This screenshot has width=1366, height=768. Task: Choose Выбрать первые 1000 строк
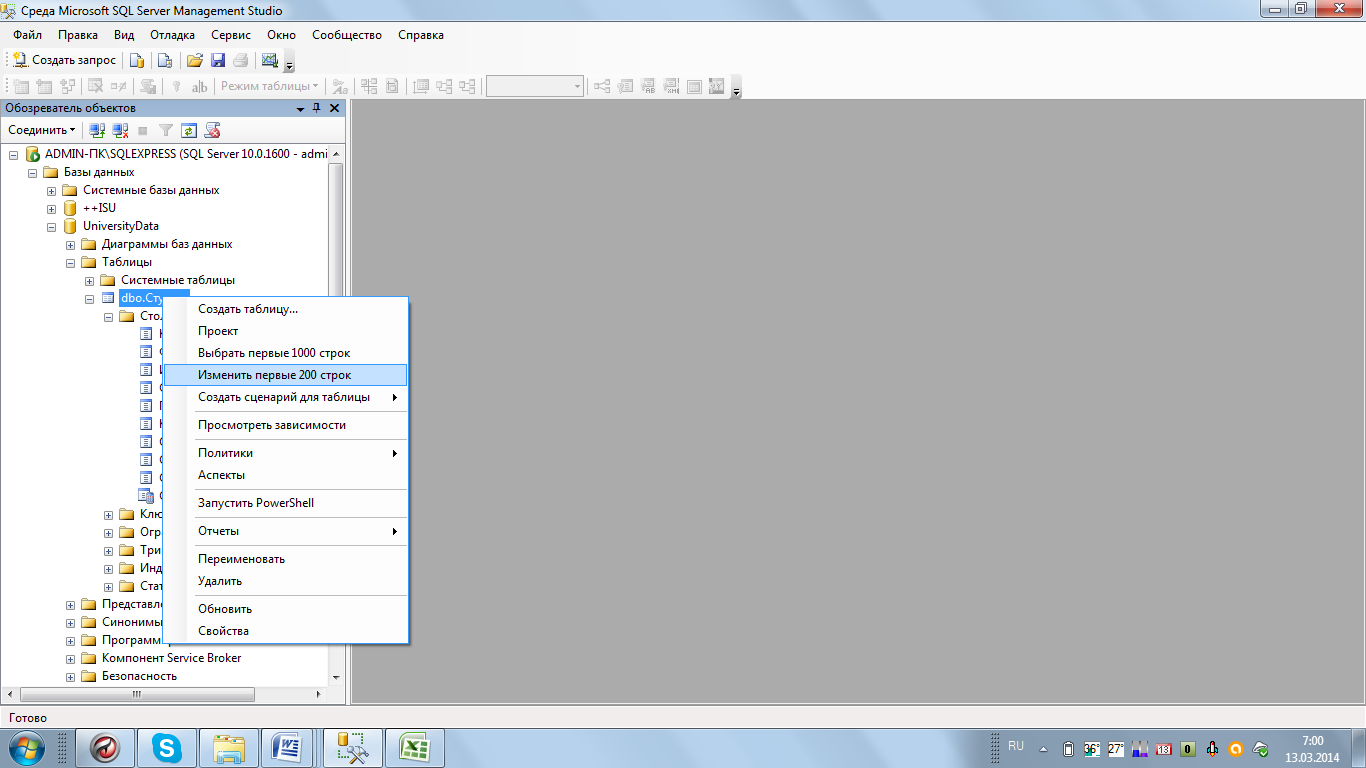(x=285, y=353)
